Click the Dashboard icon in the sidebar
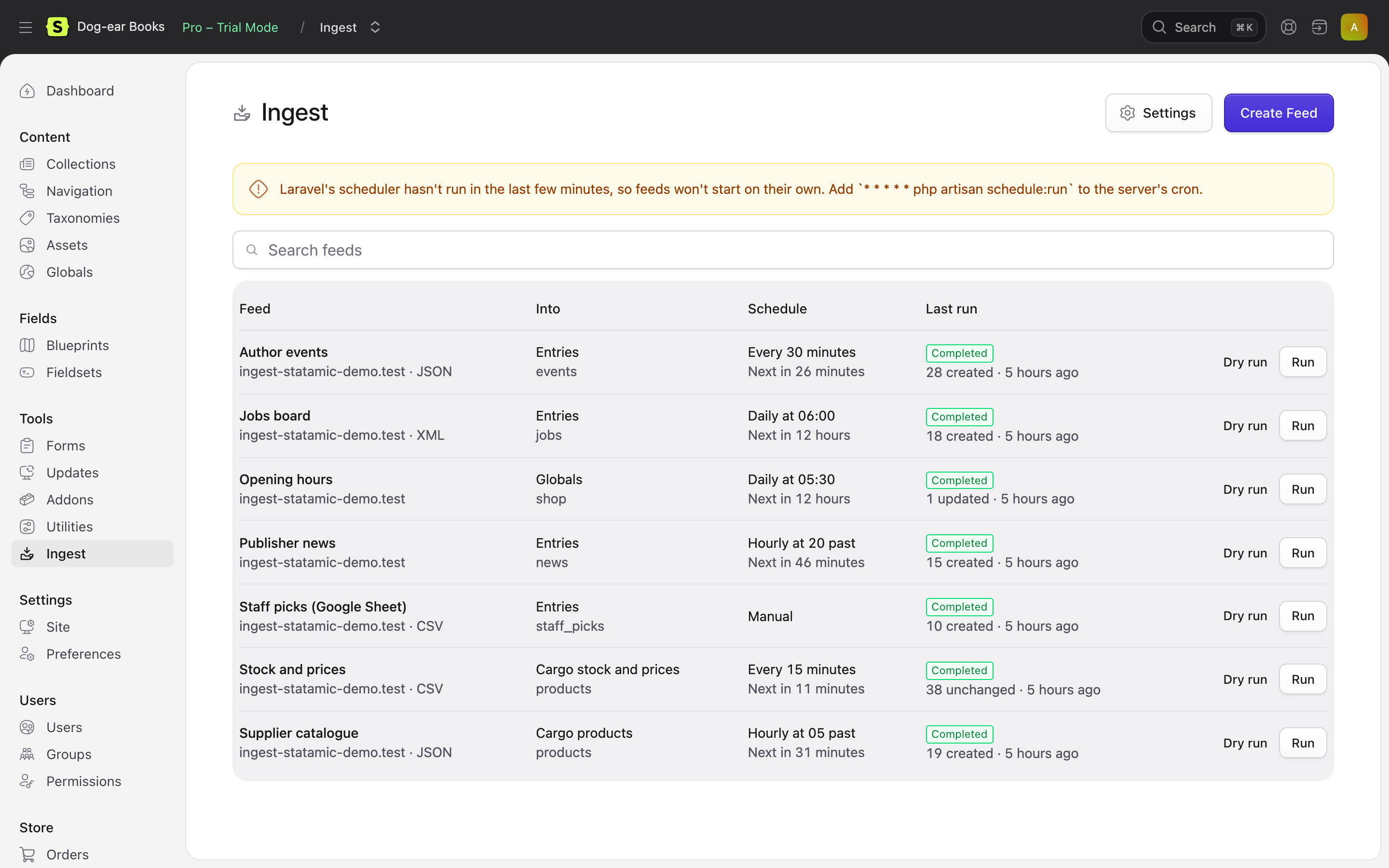 point(27,91)
